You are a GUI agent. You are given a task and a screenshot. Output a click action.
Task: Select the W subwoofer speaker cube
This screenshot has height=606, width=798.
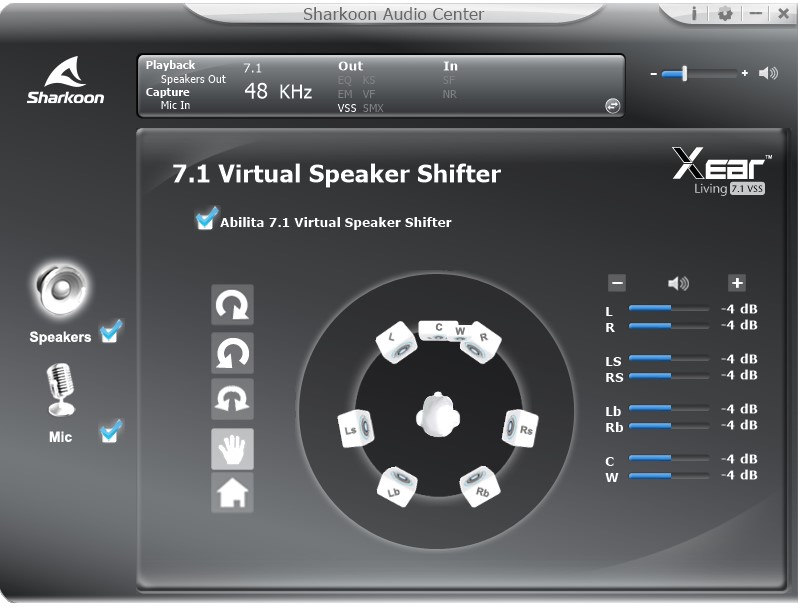pyautogui.click(x=461, y=332)
